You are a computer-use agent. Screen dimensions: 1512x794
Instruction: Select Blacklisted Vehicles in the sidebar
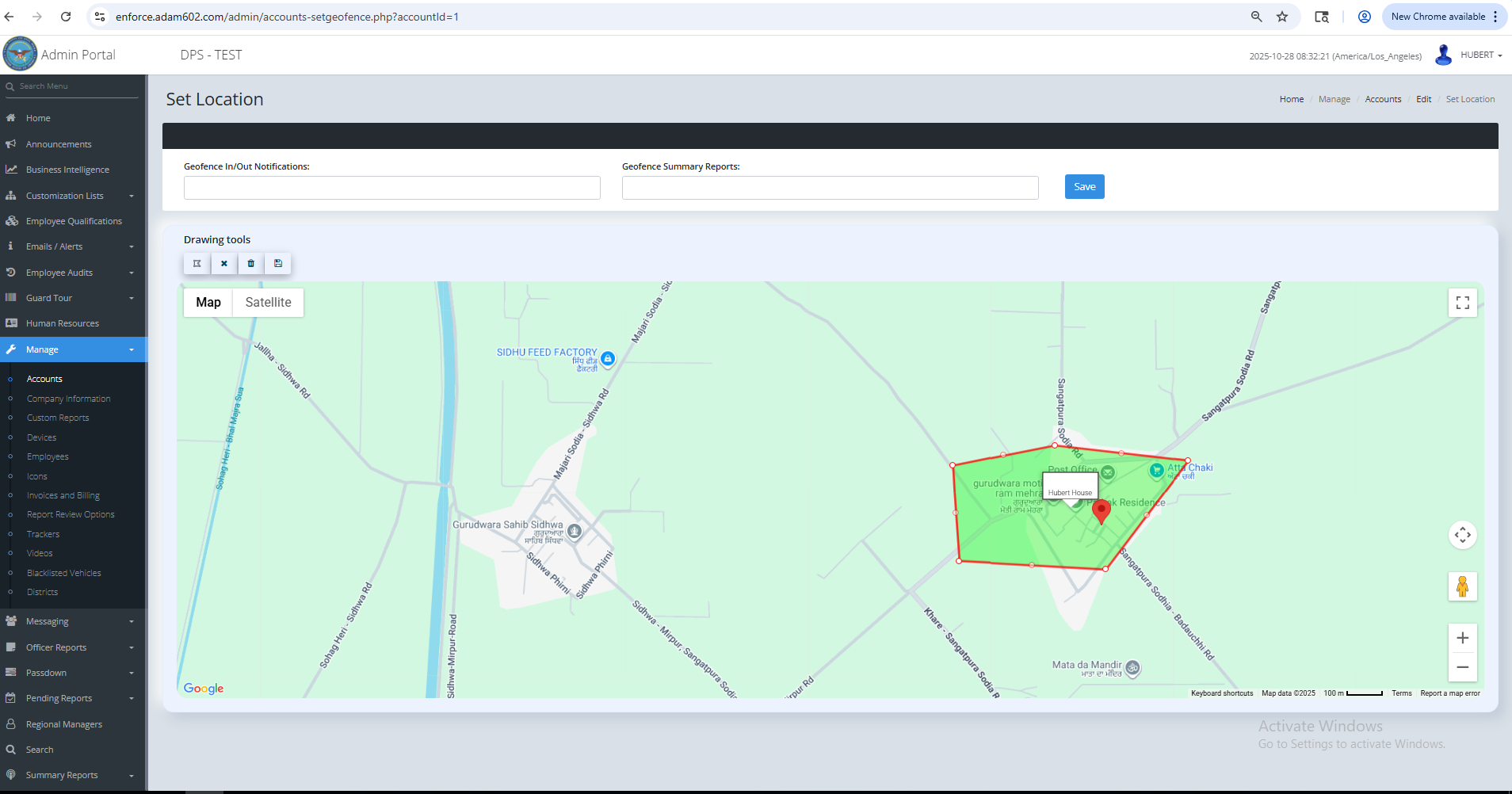(64, 572)
